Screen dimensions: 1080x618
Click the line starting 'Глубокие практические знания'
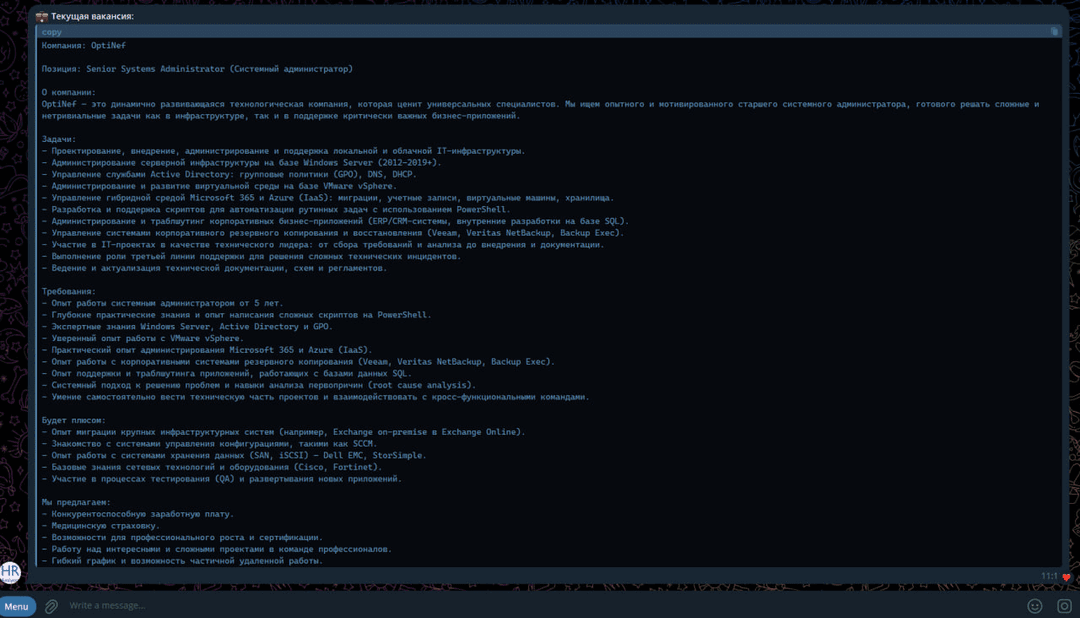click(x=236, y=315)
